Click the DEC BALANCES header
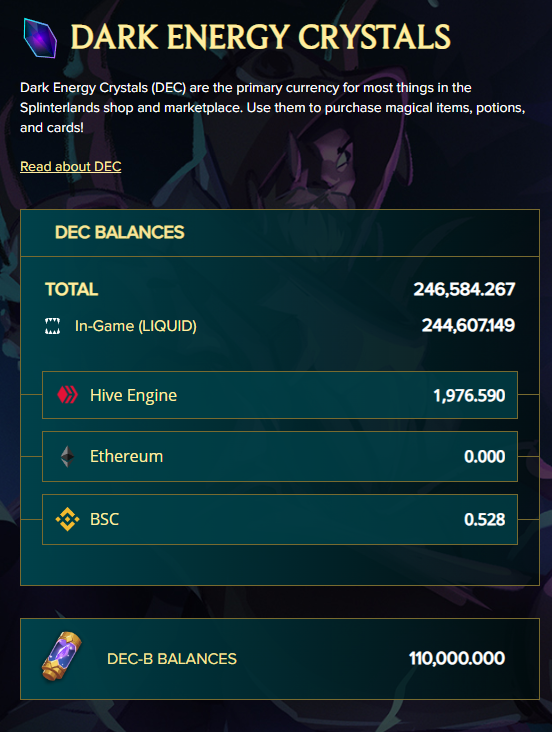The image size is (552, 732). (120, 232)
